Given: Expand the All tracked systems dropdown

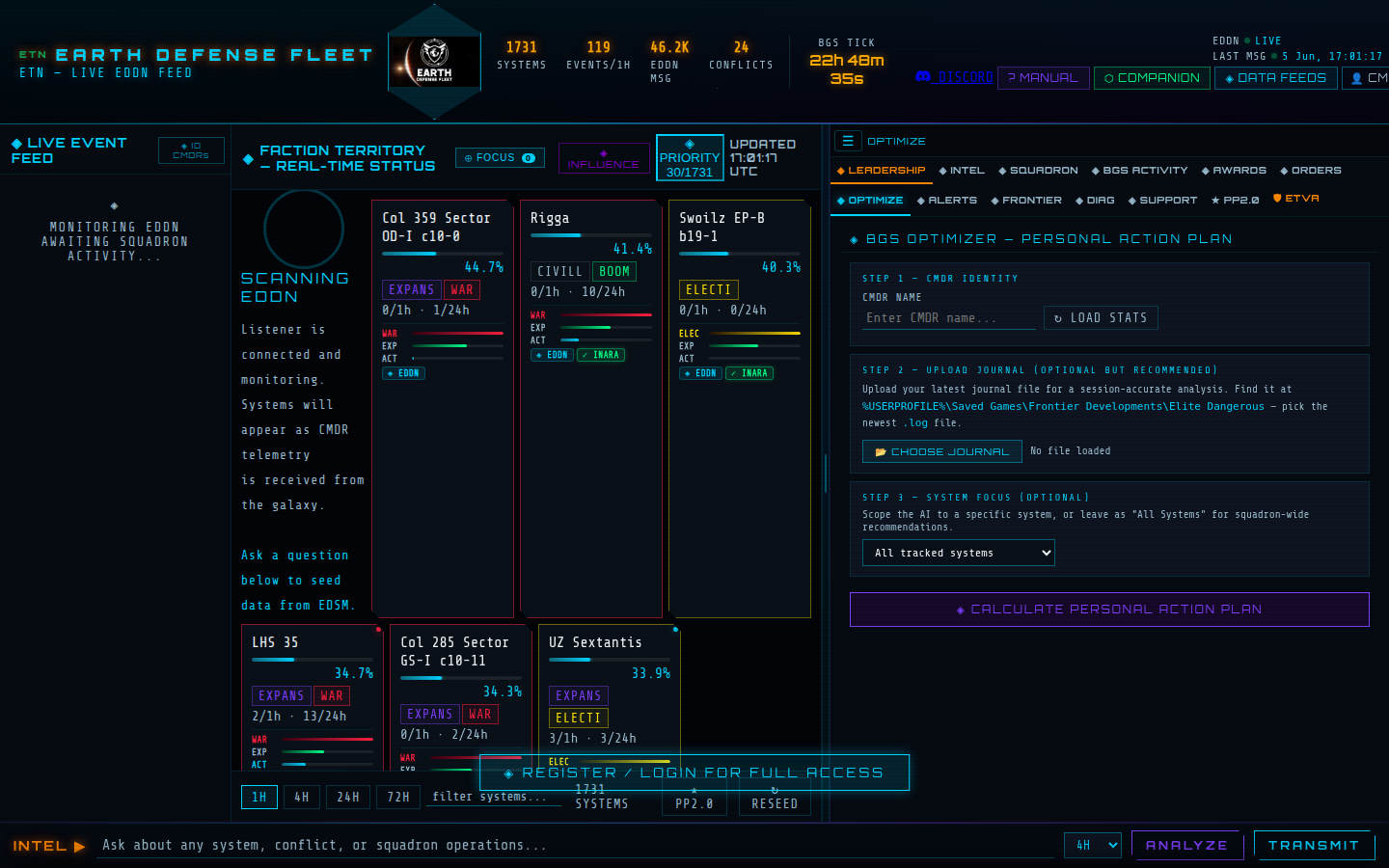Looking at the screenshot, I should click(x=959, y=553).
